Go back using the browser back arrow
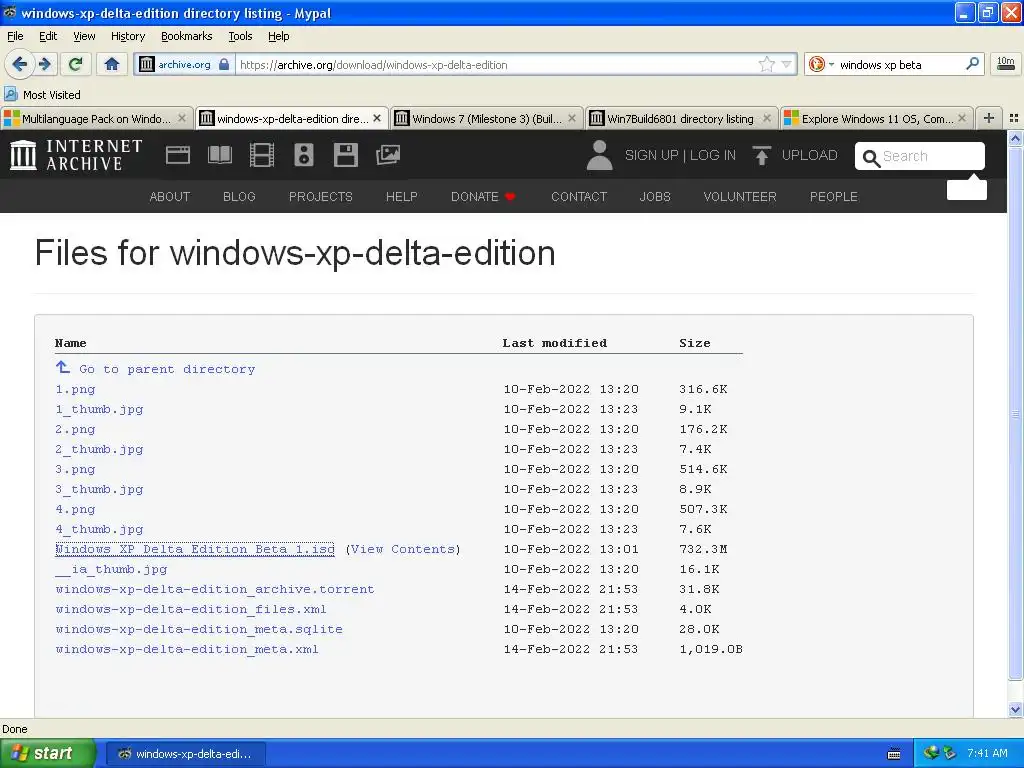1024x768 pixels. tap(20, 64)
